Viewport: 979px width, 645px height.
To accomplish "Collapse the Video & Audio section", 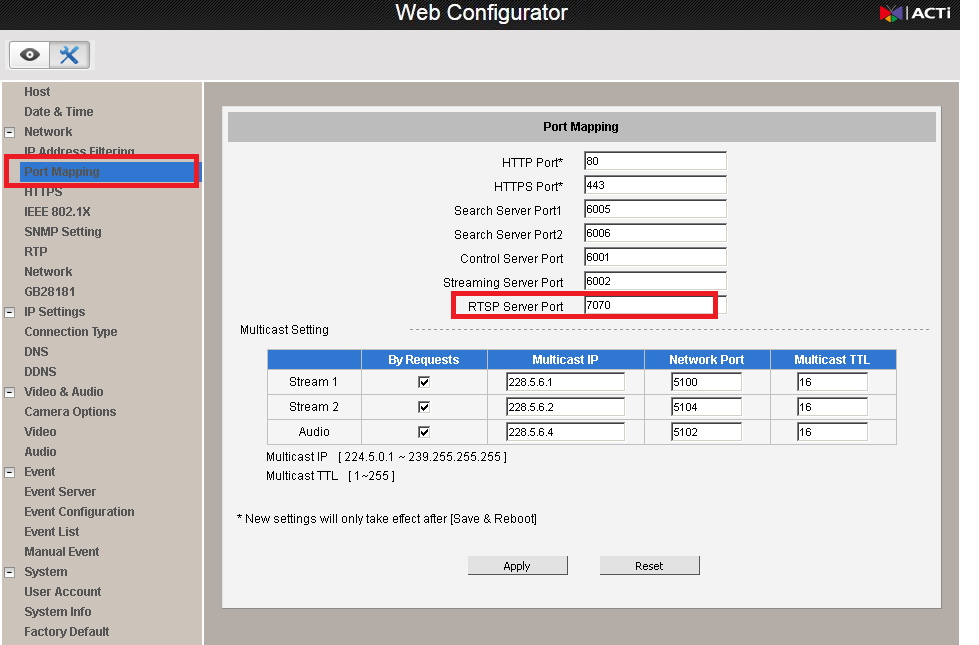I will click(10, 392).
